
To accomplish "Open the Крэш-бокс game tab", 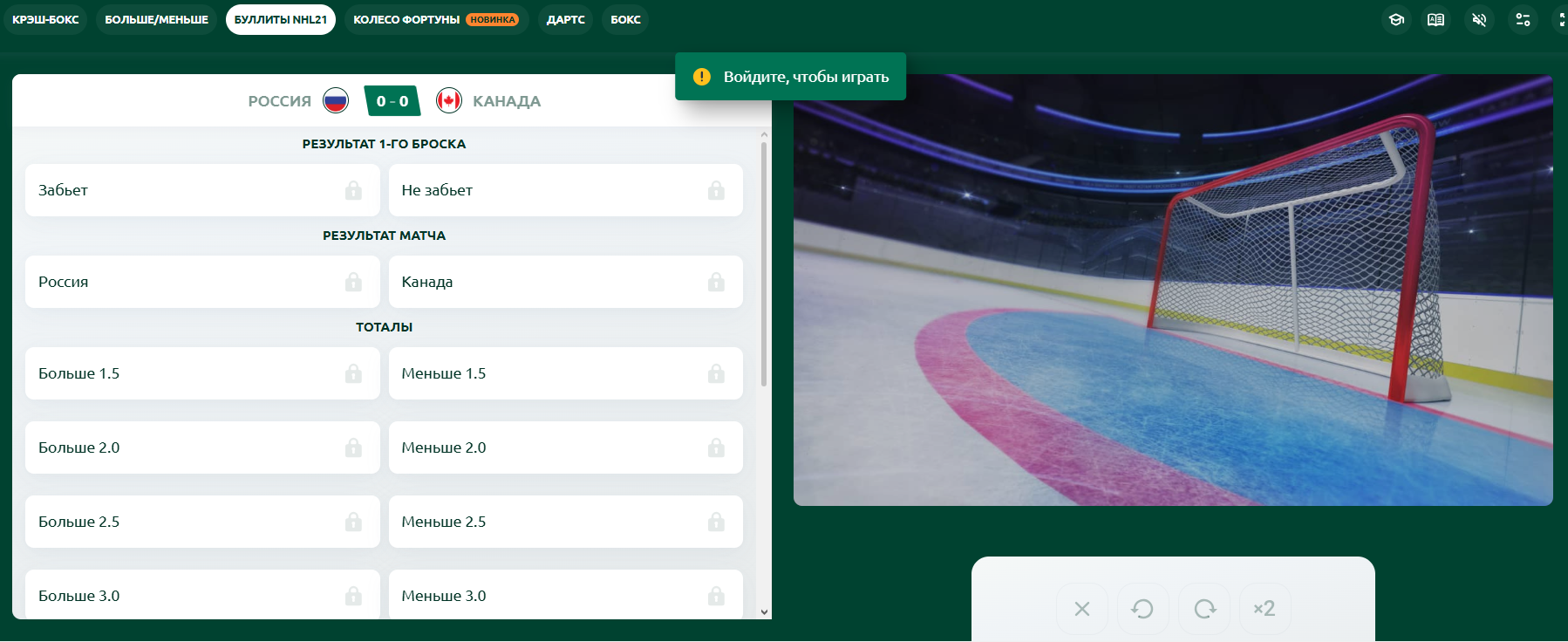I will click(x=45, y=19).
